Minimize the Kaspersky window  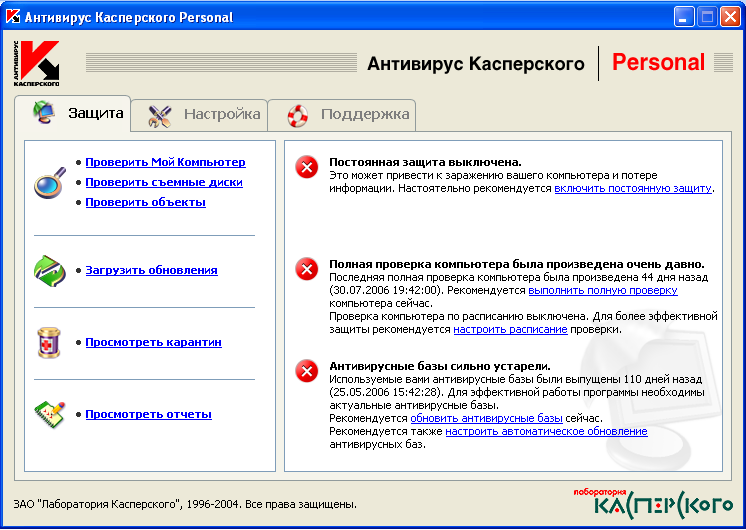[x=684, y=17]
